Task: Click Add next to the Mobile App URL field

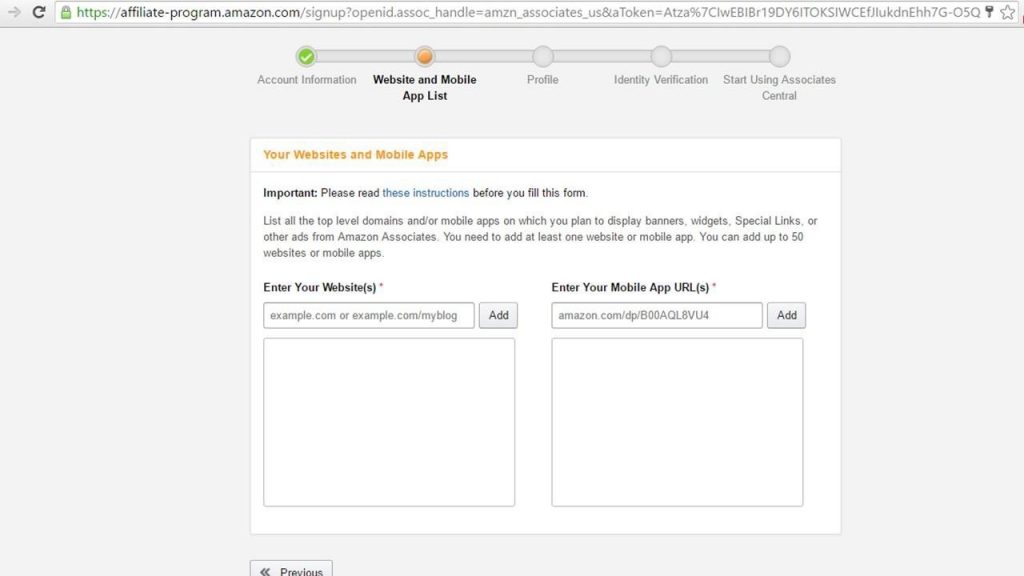Action: click(x=786, y=315)
